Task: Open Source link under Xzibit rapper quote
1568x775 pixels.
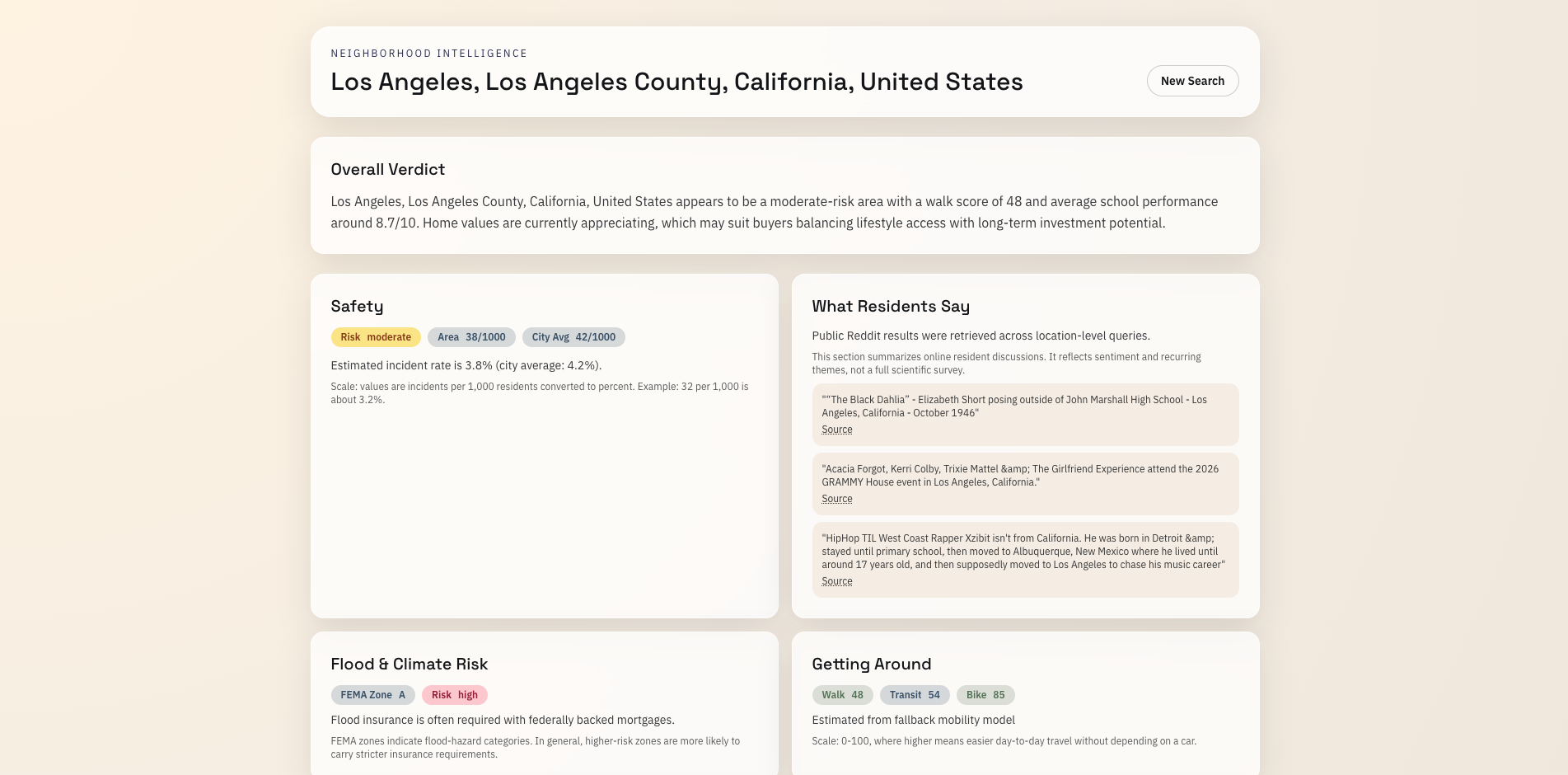Action: click(x=837, y=581)
